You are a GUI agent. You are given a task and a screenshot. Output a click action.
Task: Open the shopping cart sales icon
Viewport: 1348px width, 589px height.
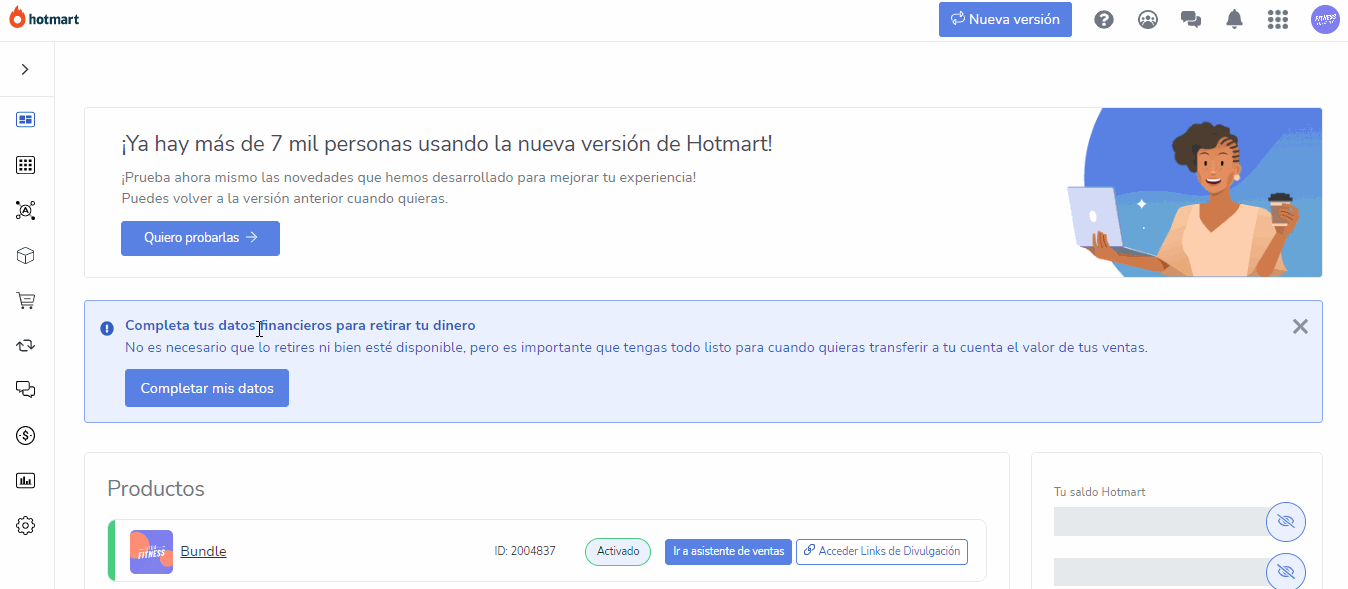(26, 300)
